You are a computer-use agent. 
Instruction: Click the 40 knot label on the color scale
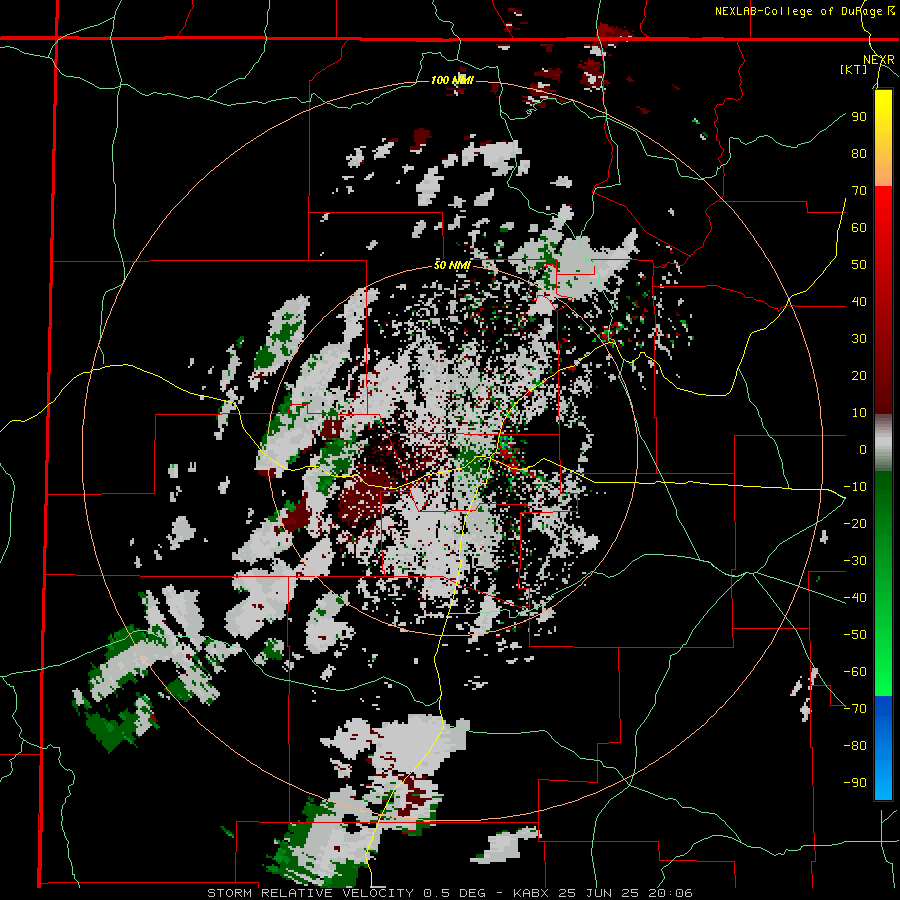[859, 302]
